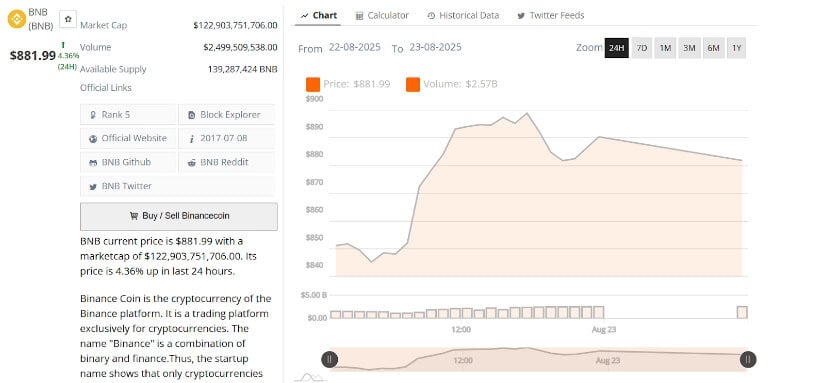The width and height of the screenshot is (825, 383).
Task: Open BNB Github link
Action: point(128,162)
